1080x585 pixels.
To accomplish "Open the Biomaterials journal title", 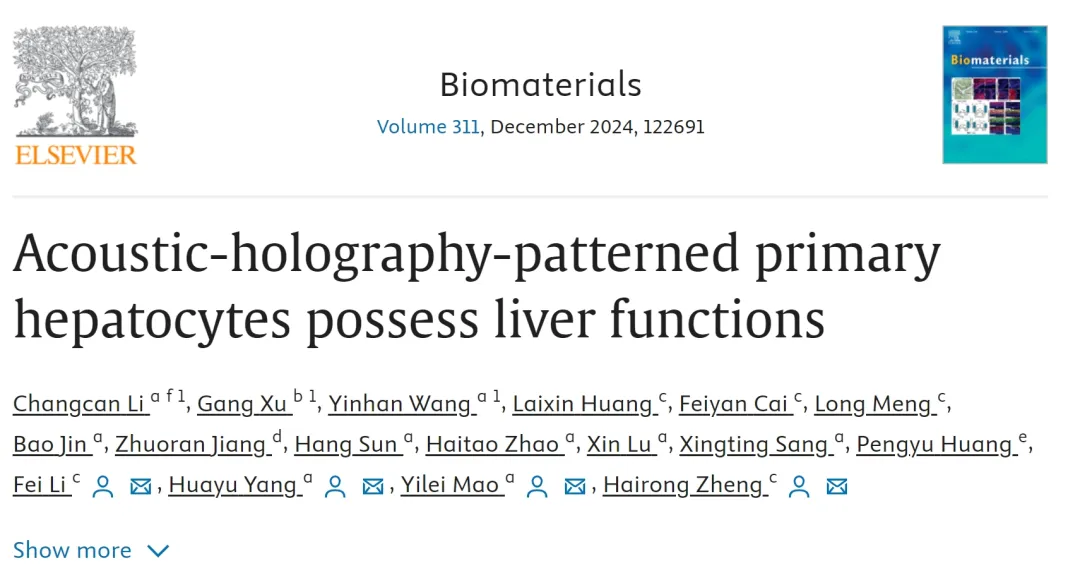I will coord(540,85).
